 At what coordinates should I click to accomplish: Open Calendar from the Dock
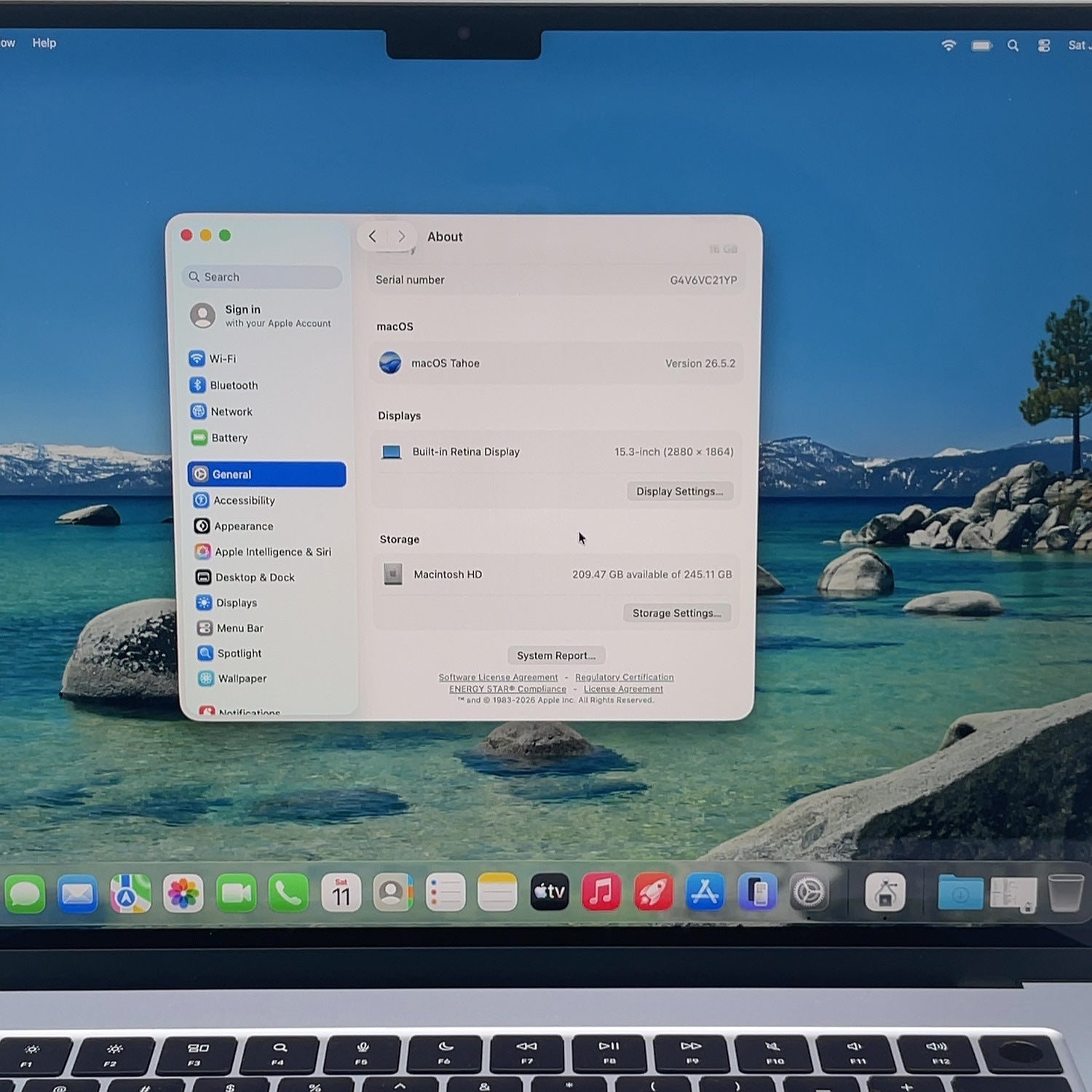click(341, 893)
